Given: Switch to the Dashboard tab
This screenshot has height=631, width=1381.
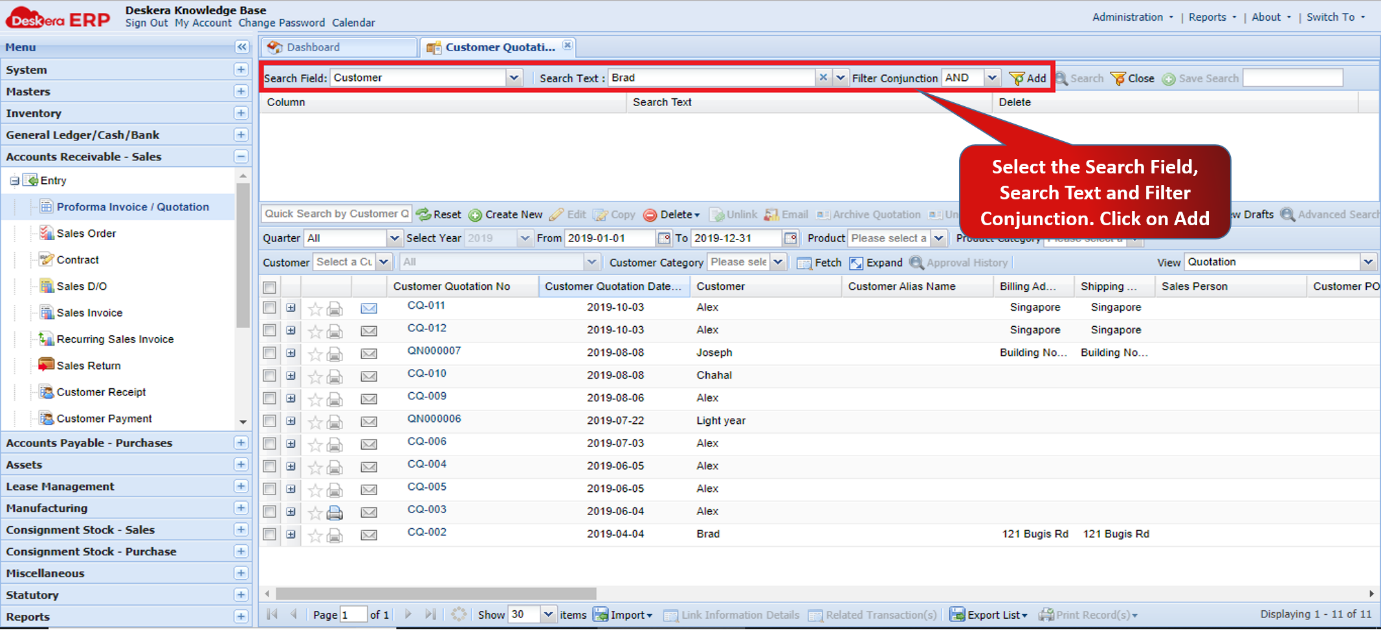Looking at the screenshot, I should point(338,47).
